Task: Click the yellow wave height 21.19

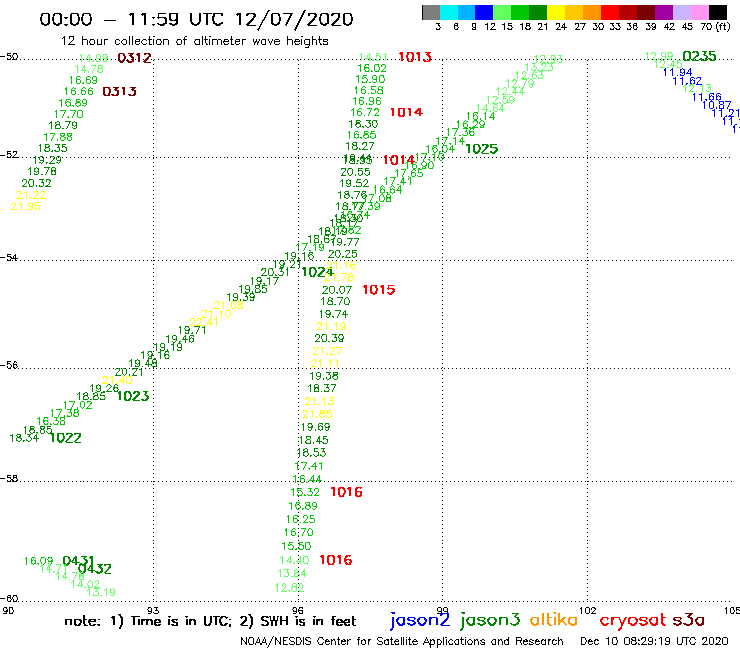Action: click(331, 326)
